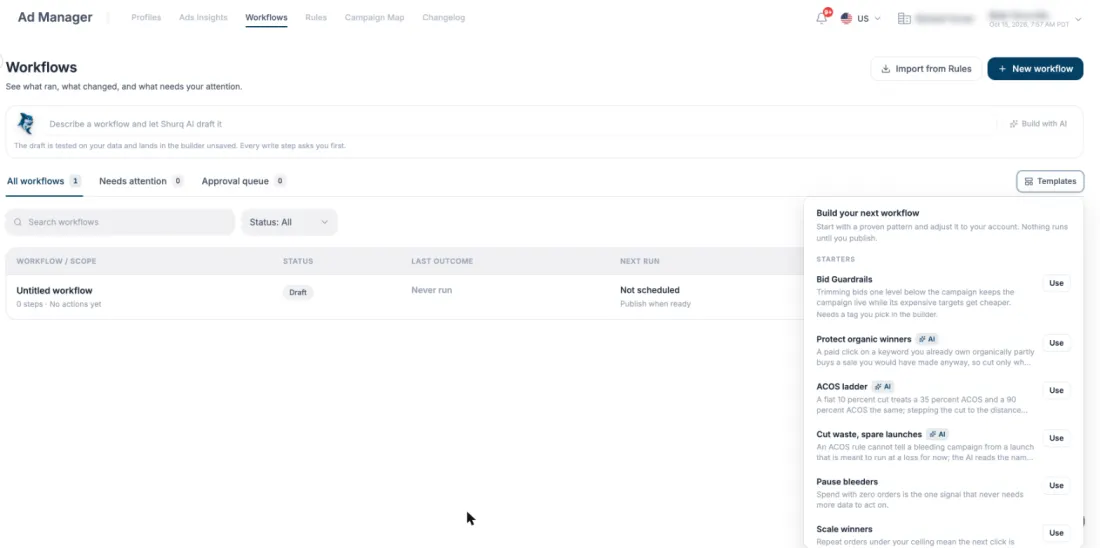Use the Pause bleeders template
The width and height of the screenshot is (1100, 548).
1056,486
